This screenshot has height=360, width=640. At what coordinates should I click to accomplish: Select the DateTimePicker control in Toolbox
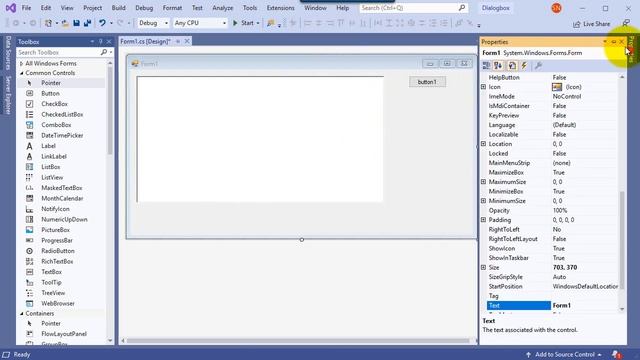tap(62, 136)
